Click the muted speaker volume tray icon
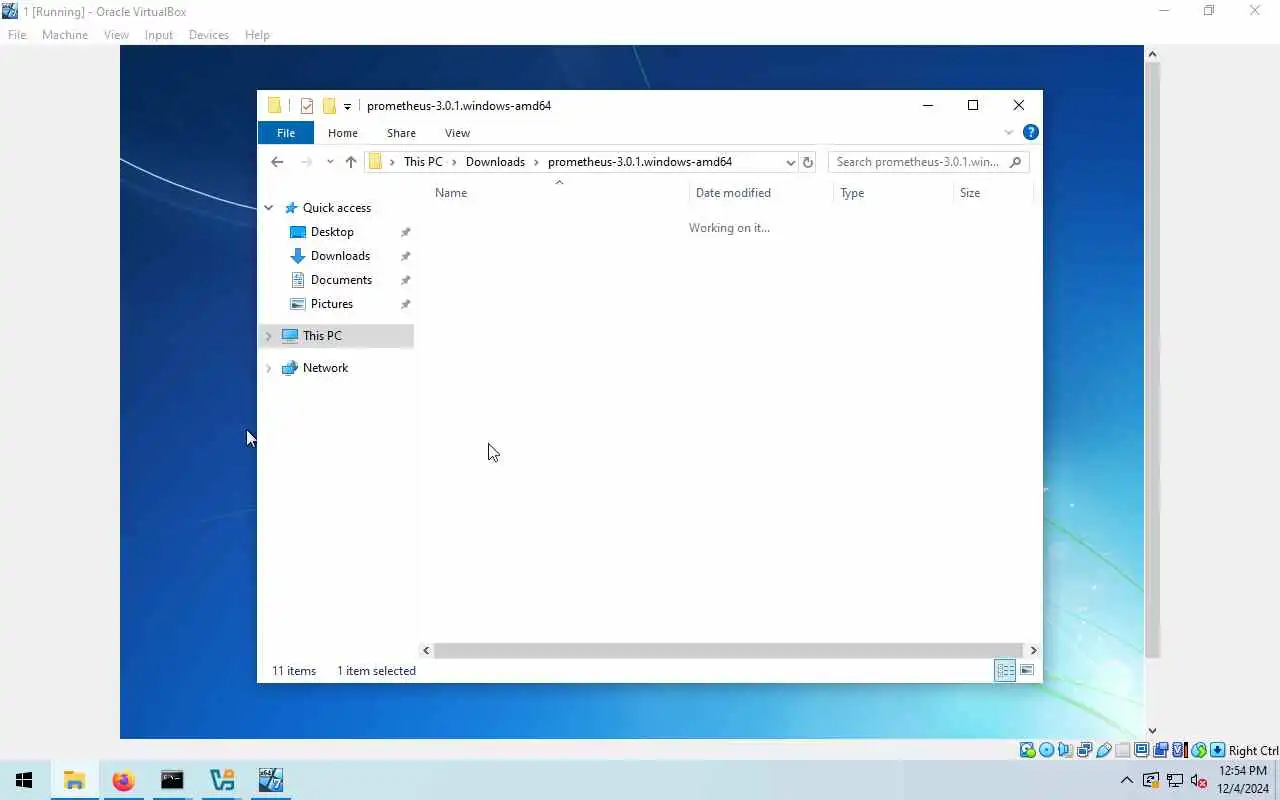This screenshot has width=1280, height=800. 1199,780
